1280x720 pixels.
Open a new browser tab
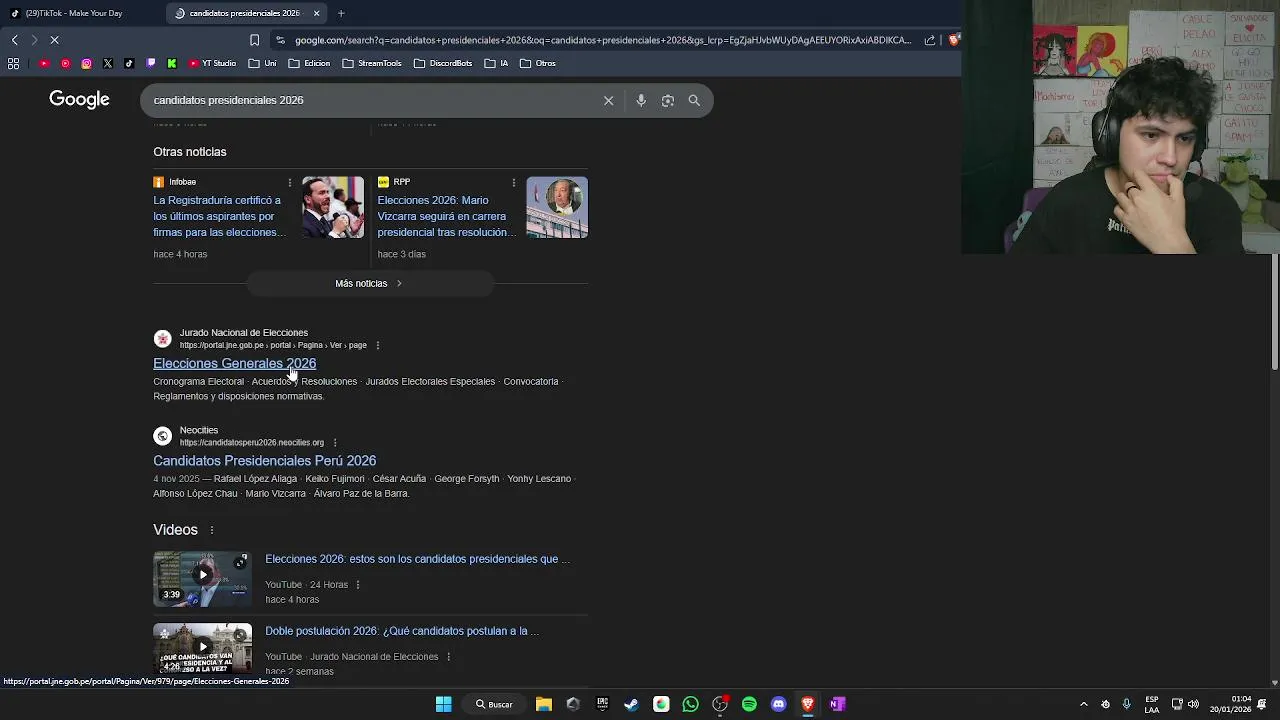coord(341,13)
